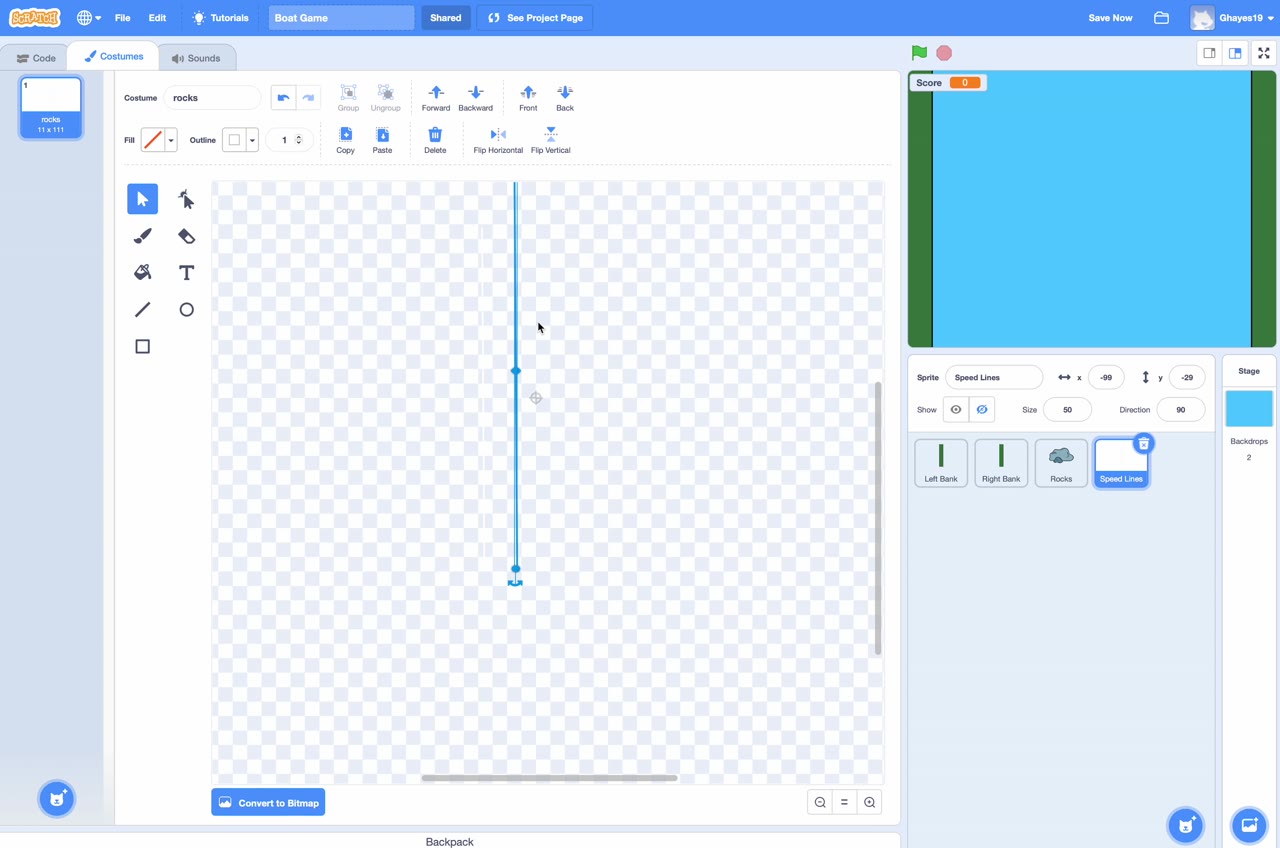Choose the Fill bucket tool
The image size is (1280, 848).
(x=142, y=272)
